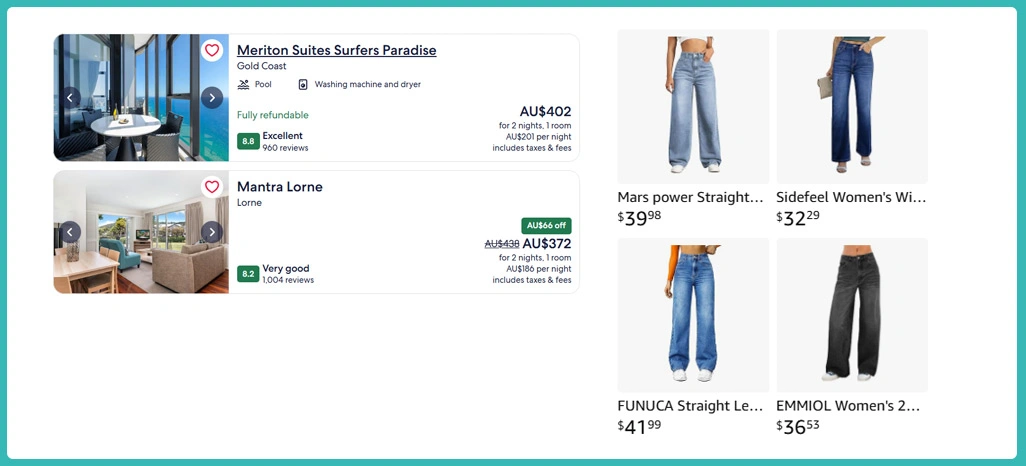Advance to next Mantra Lorne photo

(x=212, y=232)
